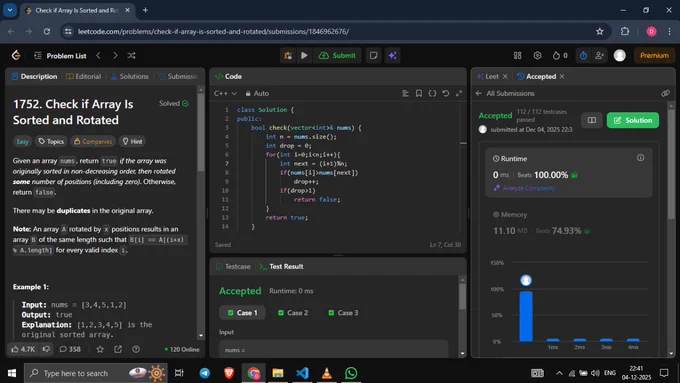The width and height of the screenshot is (680, 383).
Task: Select Case 3 result
Action: coord(343,313)
